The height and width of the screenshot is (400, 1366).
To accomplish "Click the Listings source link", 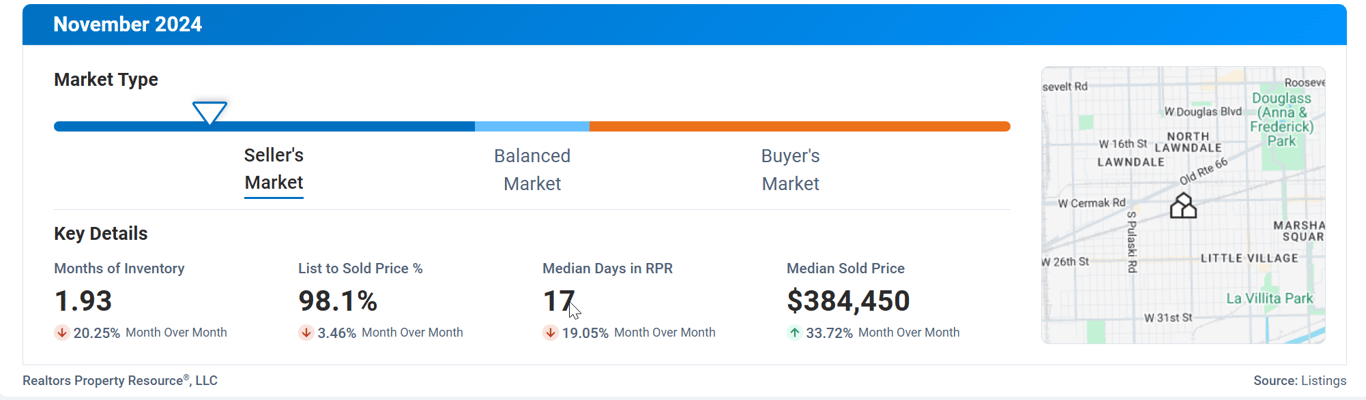I will (x=1323, y=381).
